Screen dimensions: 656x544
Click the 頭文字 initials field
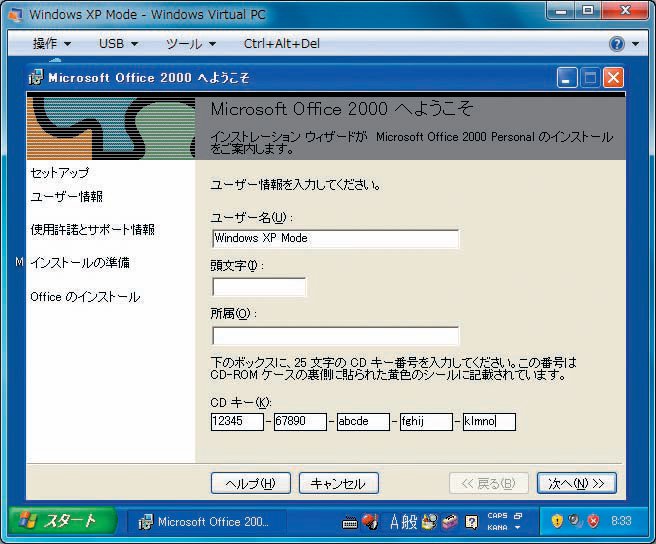259,287
